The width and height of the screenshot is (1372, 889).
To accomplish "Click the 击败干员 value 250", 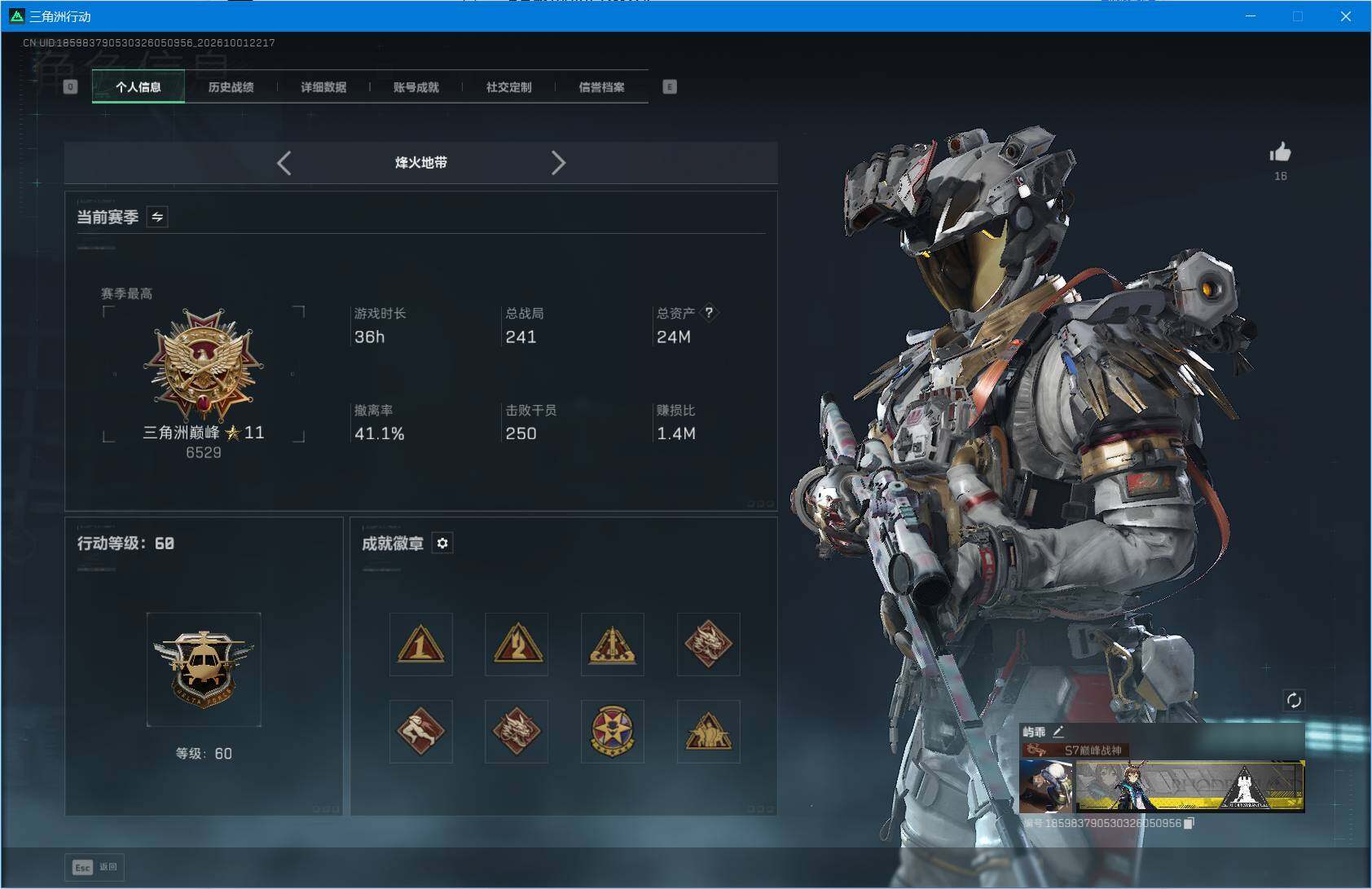I will 521,433.
